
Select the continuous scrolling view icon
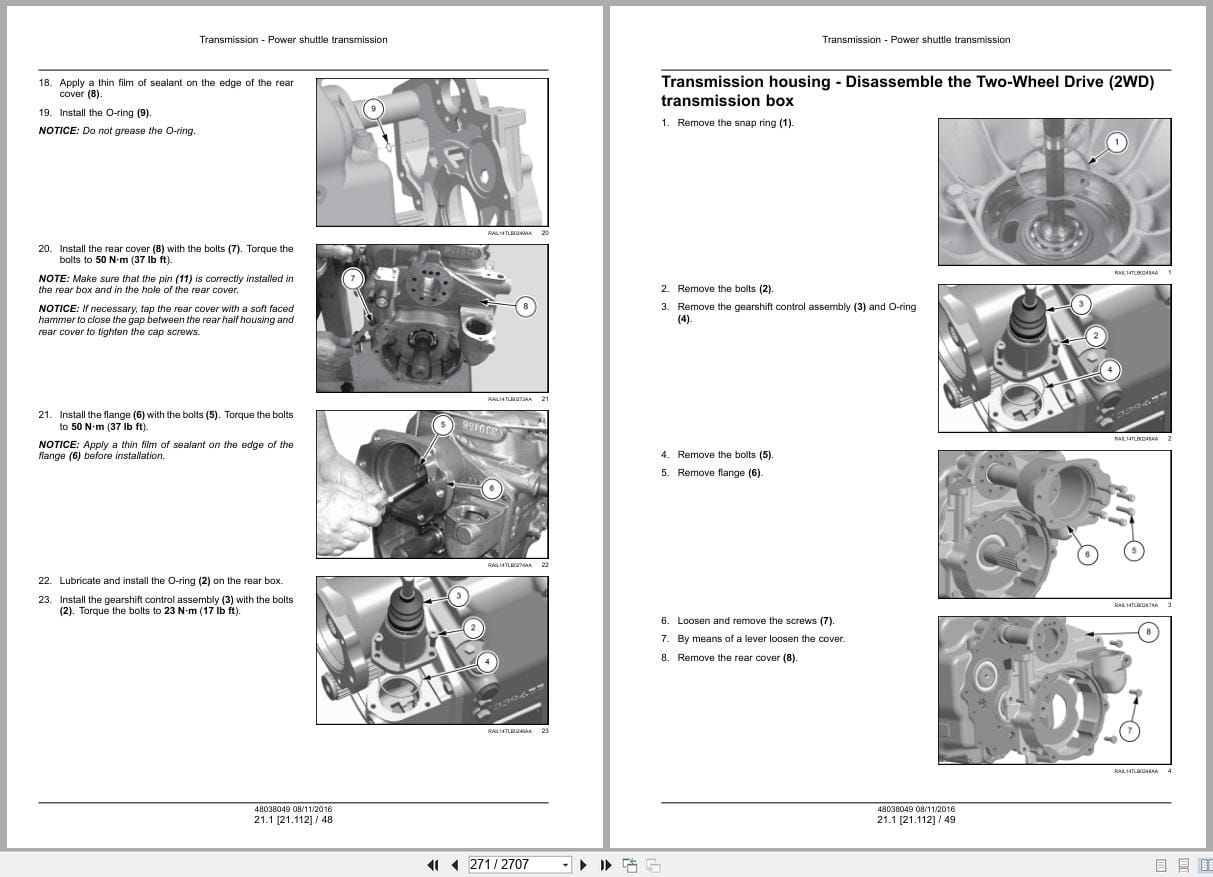click(x=1183, y=864)
